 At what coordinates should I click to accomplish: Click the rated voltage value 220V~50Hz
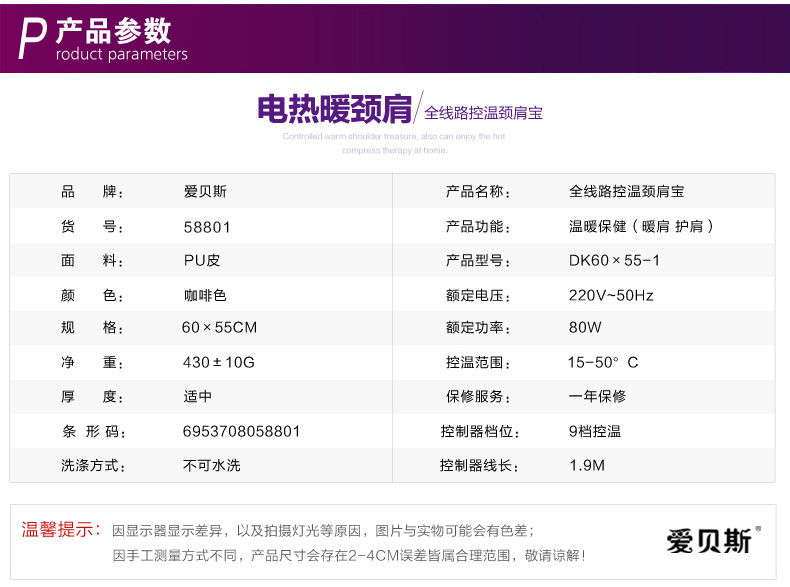click(611, 295)
